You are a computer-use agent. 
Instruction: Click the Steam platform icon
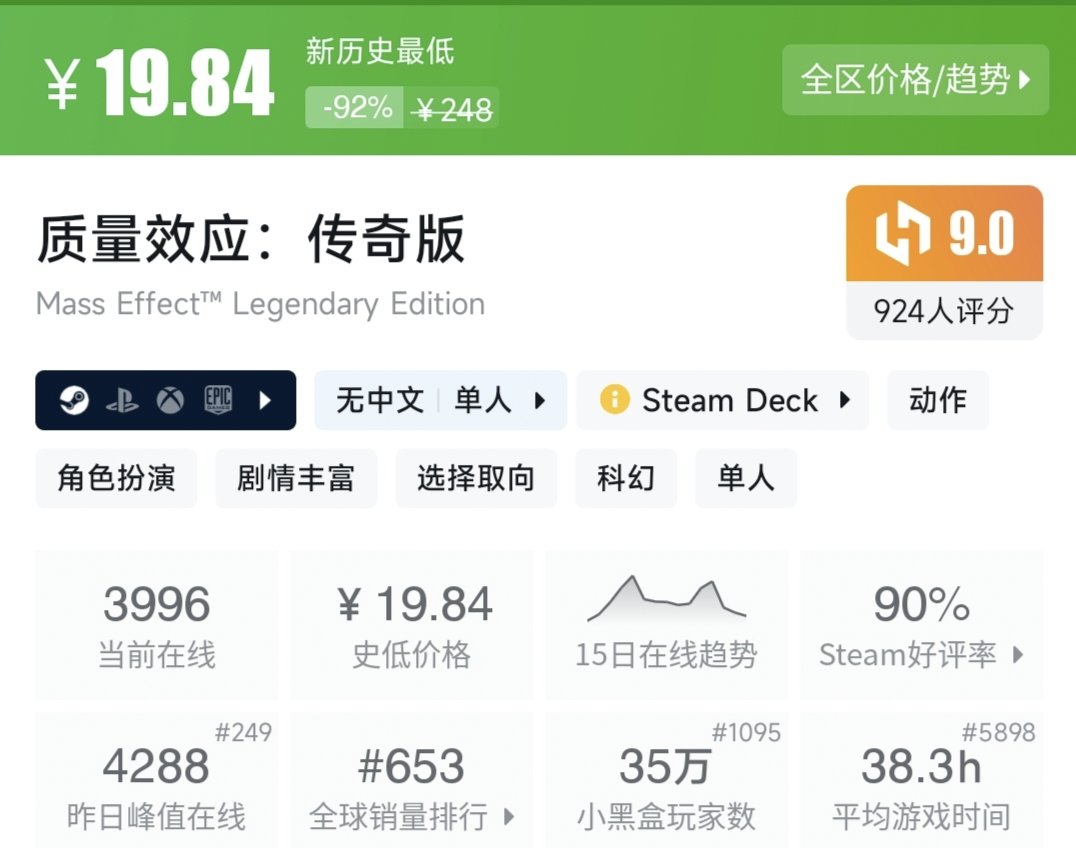[73, 401]
